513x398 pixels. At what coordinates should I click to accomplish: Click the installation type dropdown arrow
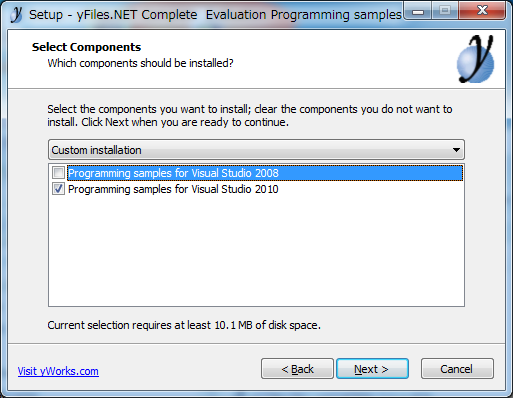[456, 150]
